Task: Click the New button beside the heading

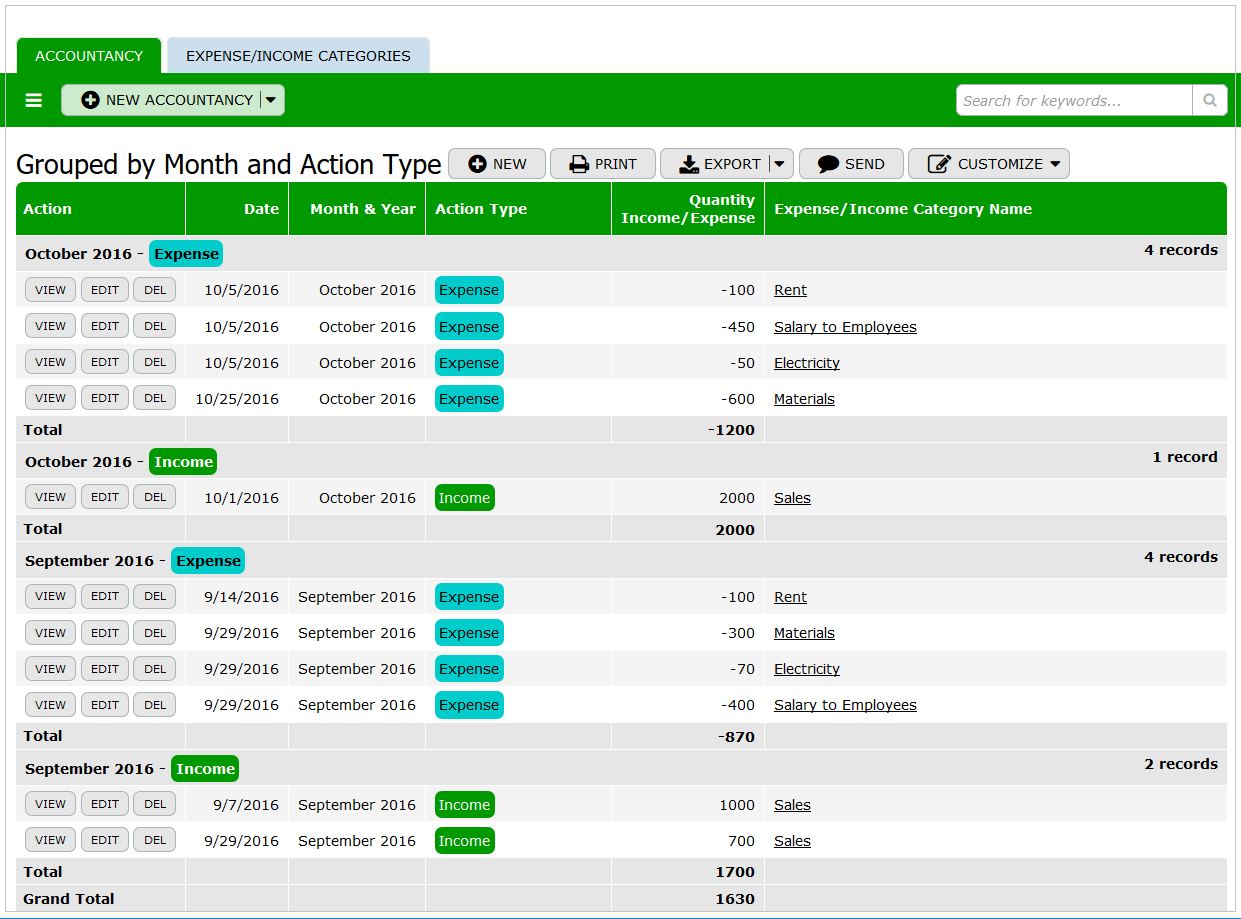Action: click(x=497, y=164)
